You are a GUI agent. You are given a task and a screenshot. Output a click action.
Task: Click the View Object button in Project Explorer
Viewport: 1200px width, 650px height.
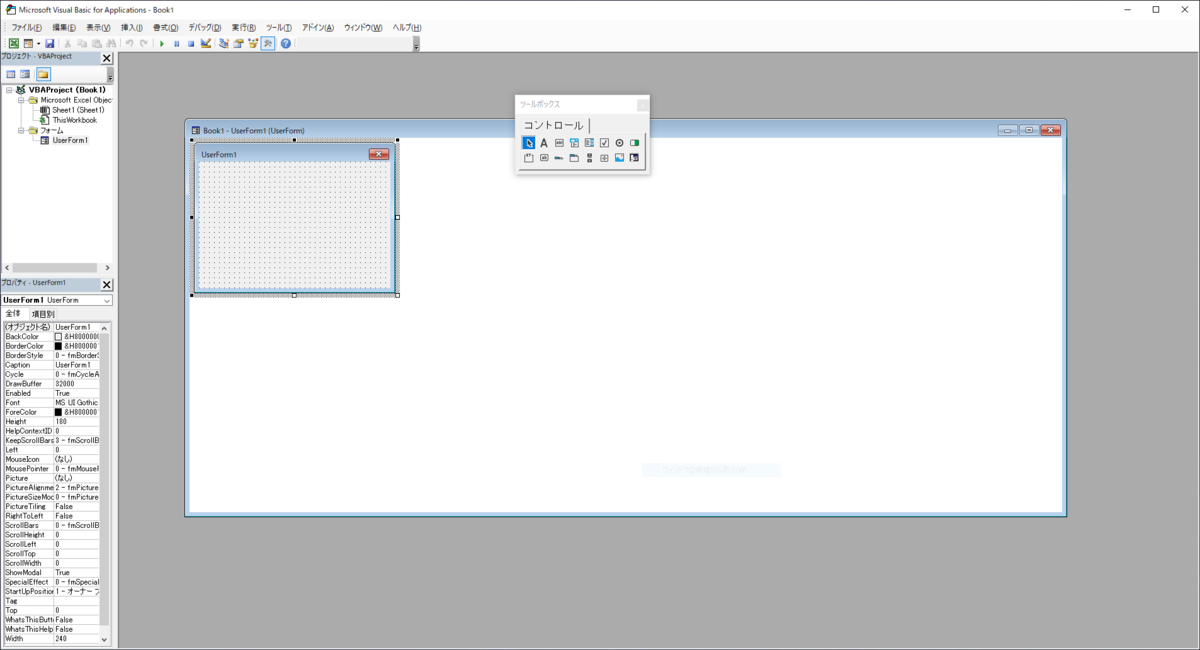[x=27, y=74]
